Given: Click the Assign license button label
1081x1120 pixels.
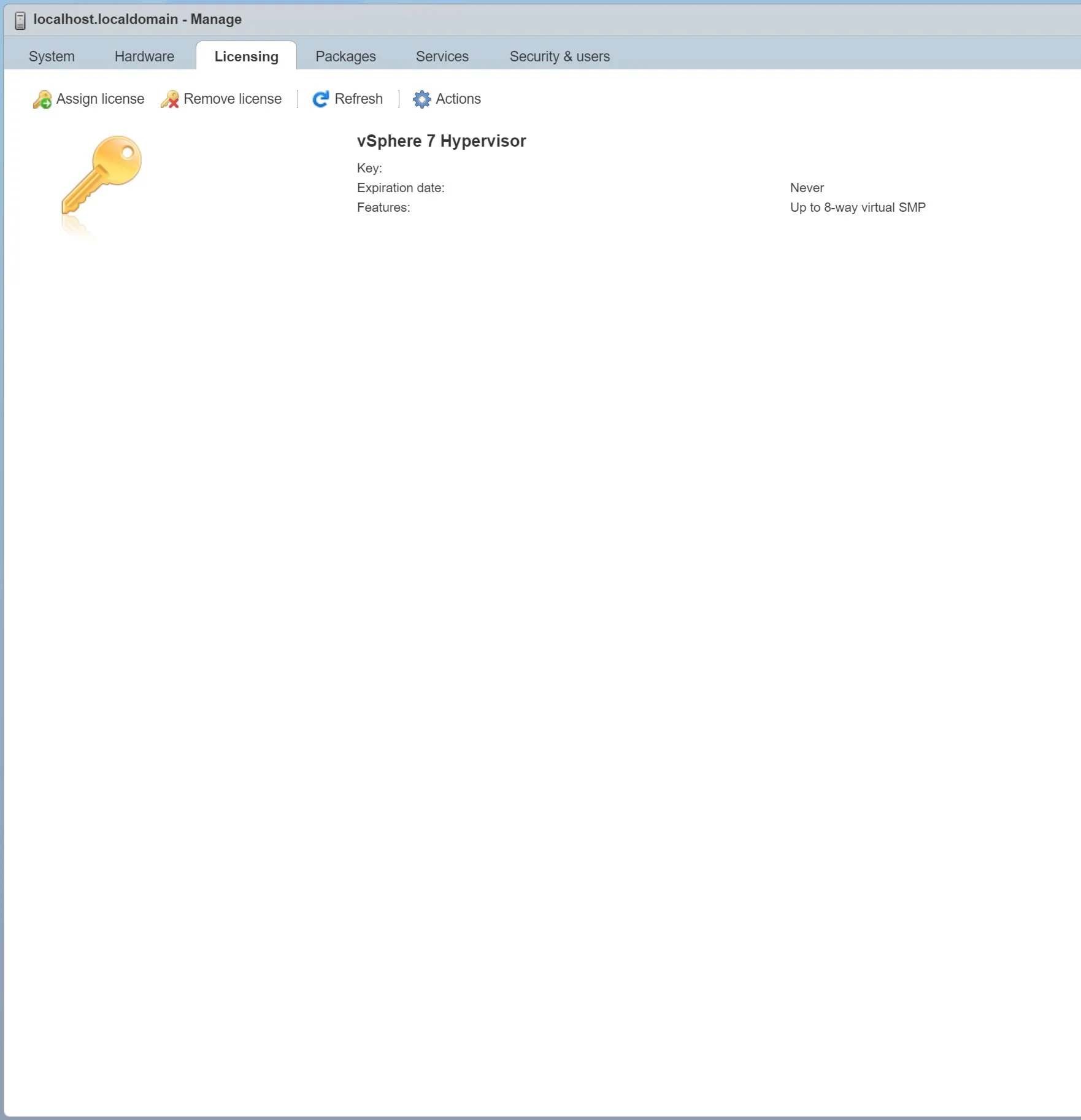Looking at the screenshot, I should 101,99.
